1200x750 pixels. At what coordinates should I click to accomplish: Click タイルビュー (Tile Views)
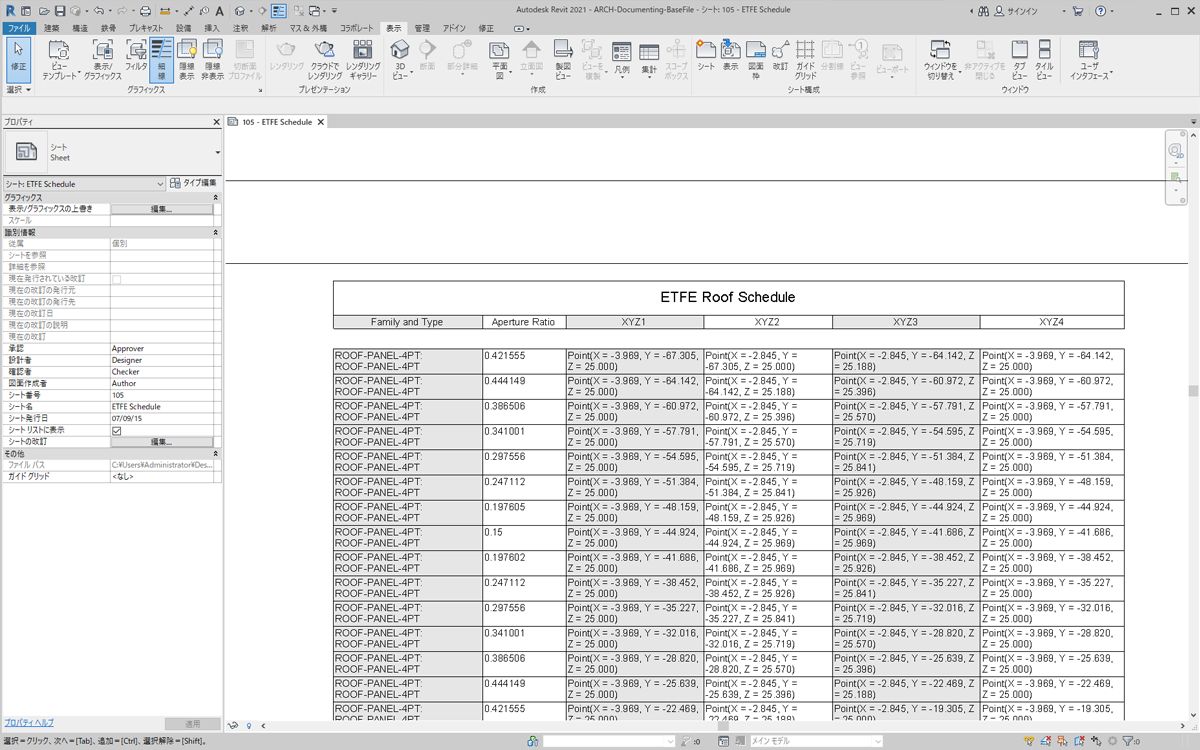1044,60
